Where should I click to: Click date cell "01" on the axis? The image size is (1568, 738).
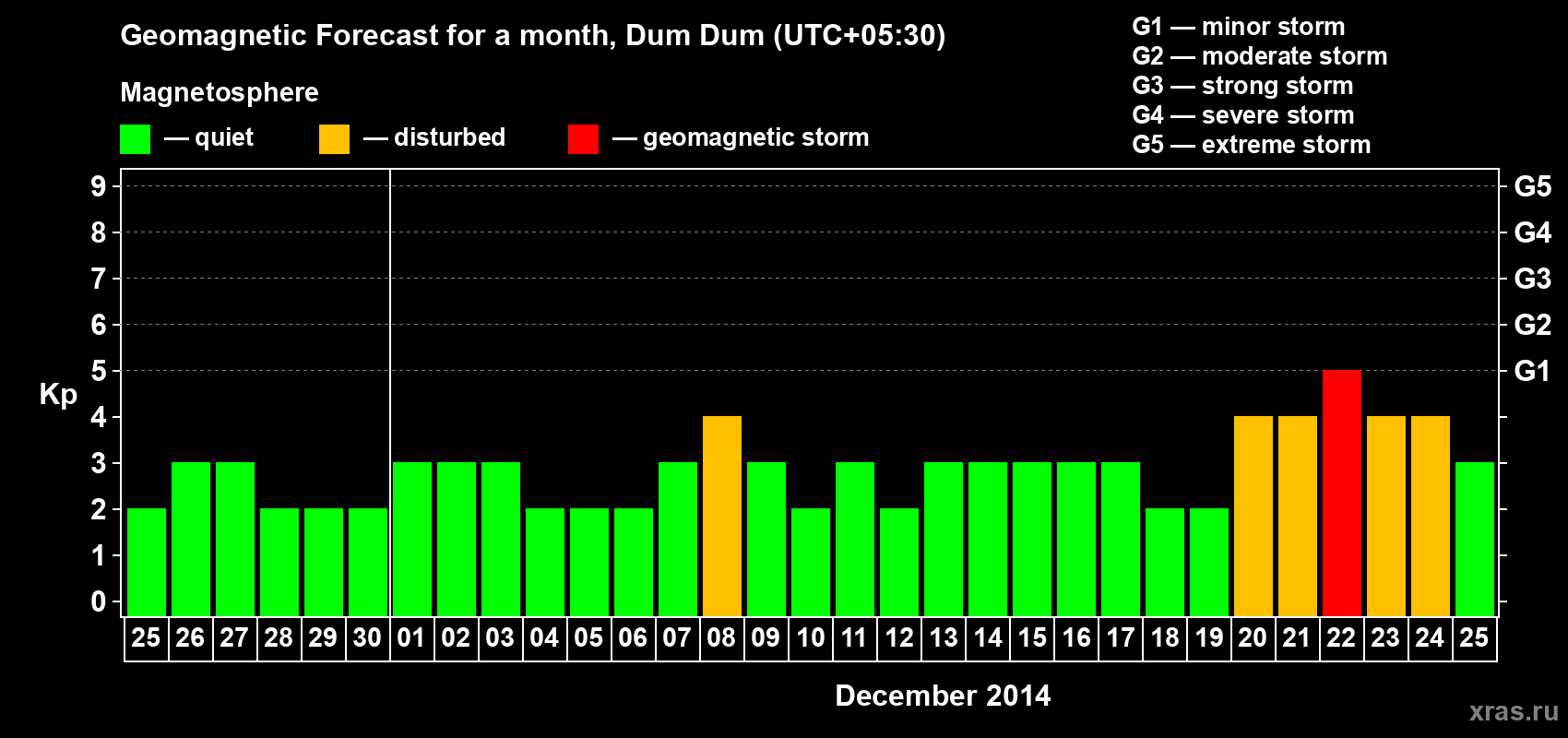[412, 637]
